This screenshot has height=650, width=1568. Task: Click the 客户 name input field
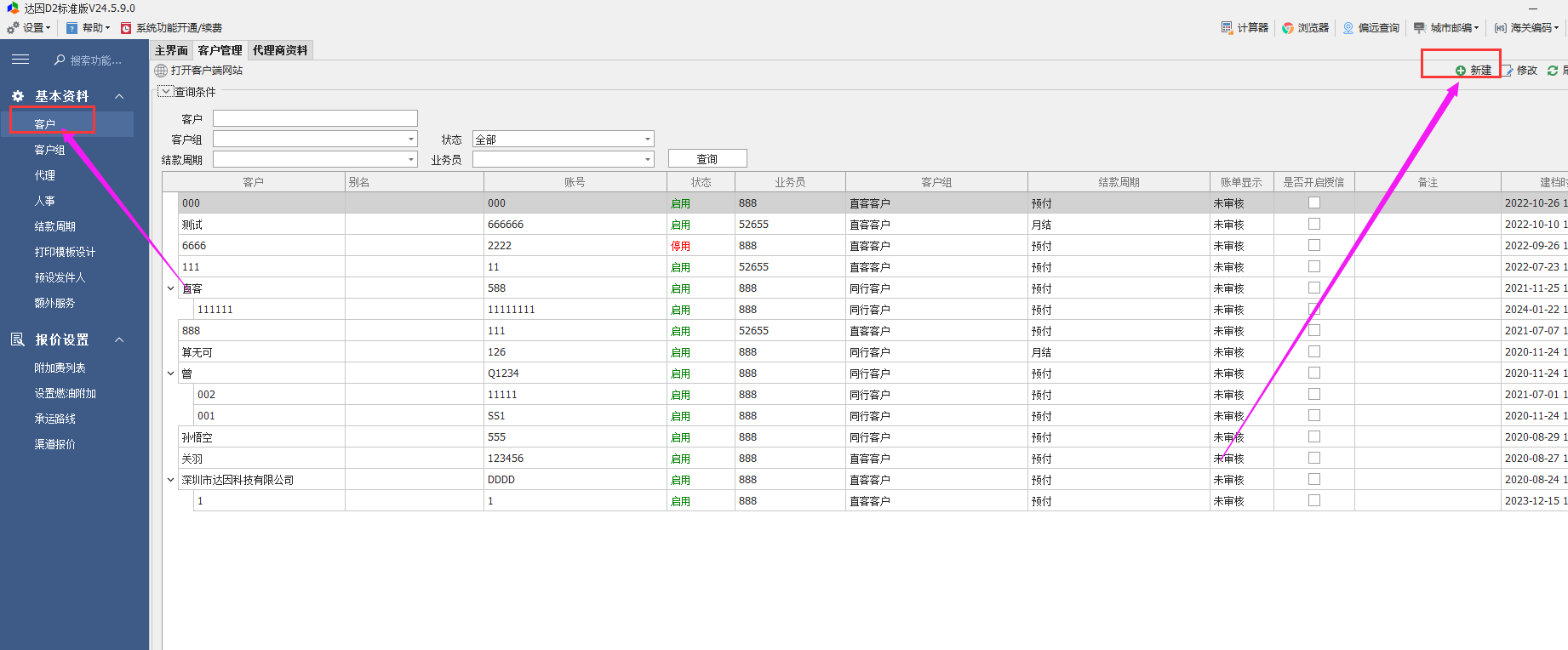pyautogui.click(x=315, y=118)
